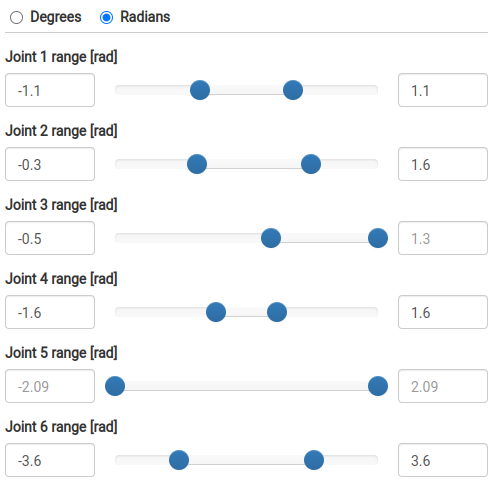Click Joint 3 lower slider handle
The image size is (494, 484).
coord(271,238)
